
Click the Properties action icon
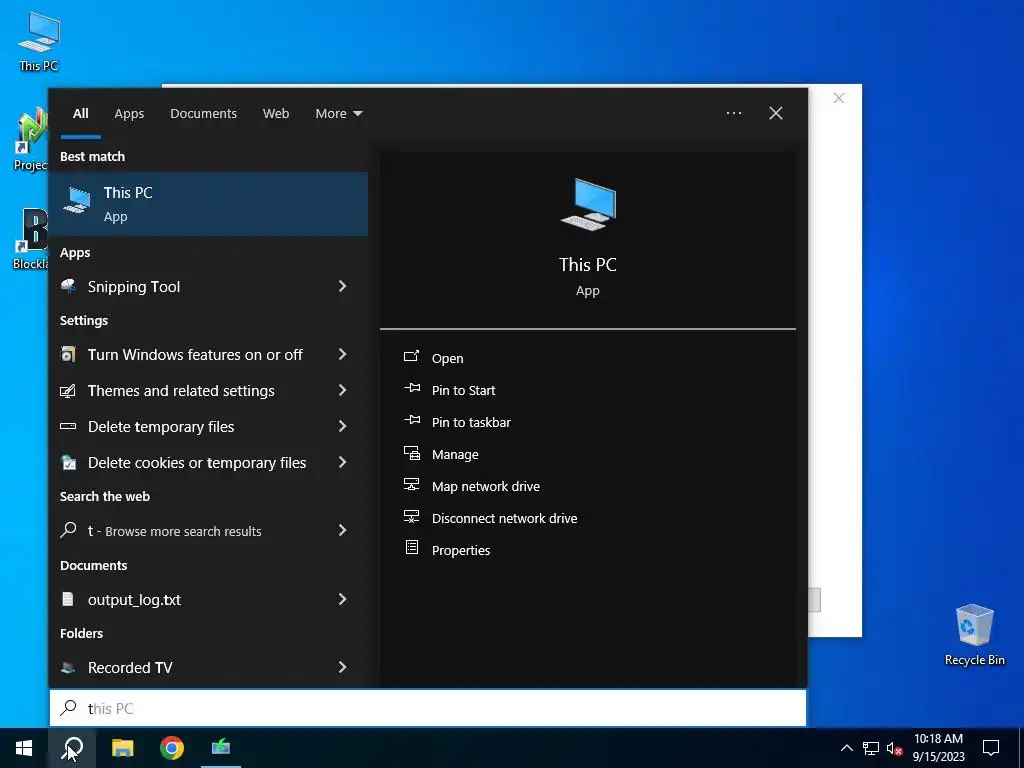(411, 548)
